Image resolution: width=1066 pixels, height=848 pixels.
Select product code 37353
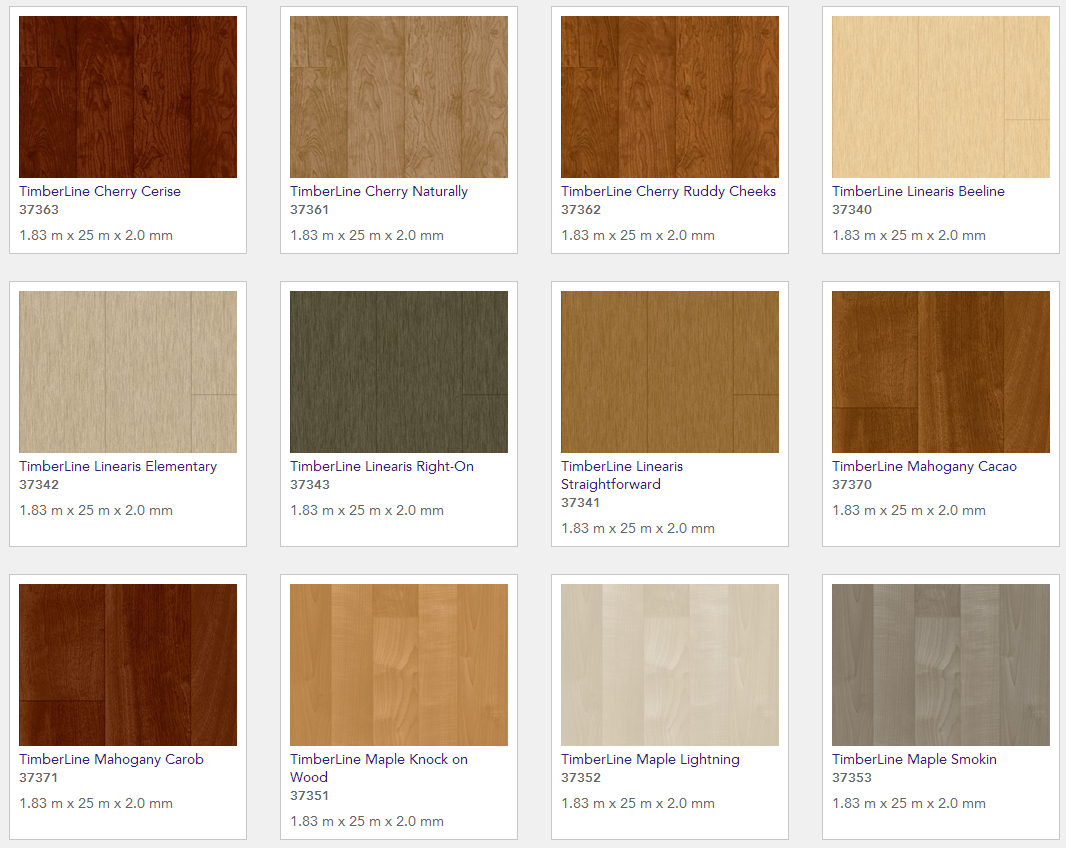852,777
